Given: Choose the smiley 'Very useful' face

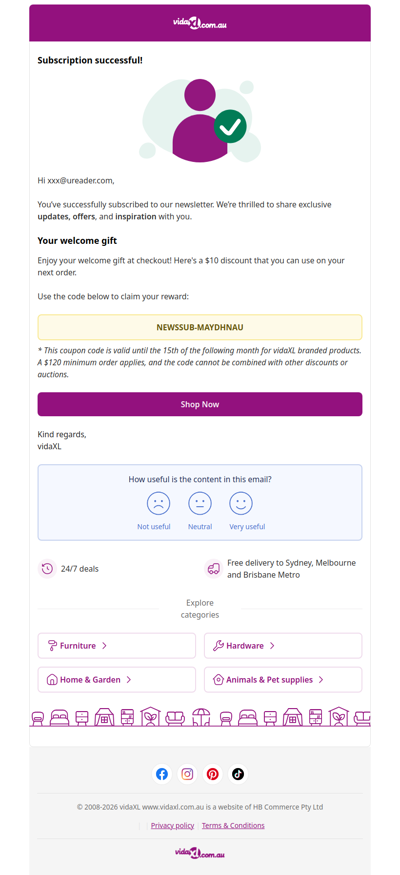Looking at the screenshot, I should click(241, 503).
